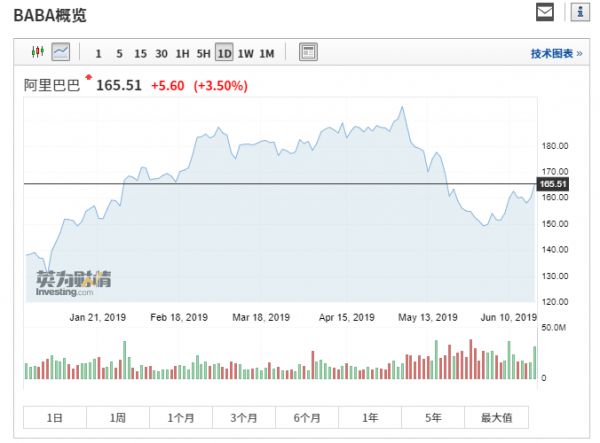
Task: Set interval to 1 minute
Action: tap(98, 53)
